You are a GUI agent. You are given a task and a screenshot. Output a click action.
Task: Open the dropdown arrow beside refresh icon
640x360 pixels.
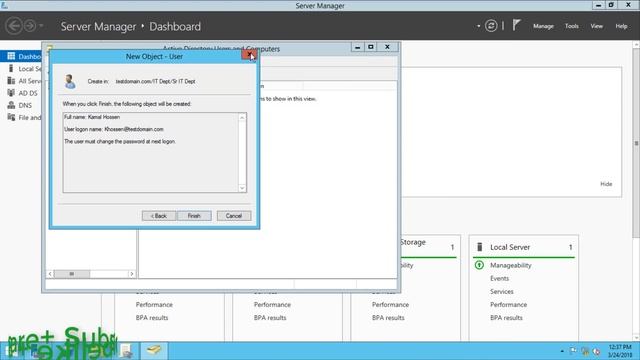point(478,26)
